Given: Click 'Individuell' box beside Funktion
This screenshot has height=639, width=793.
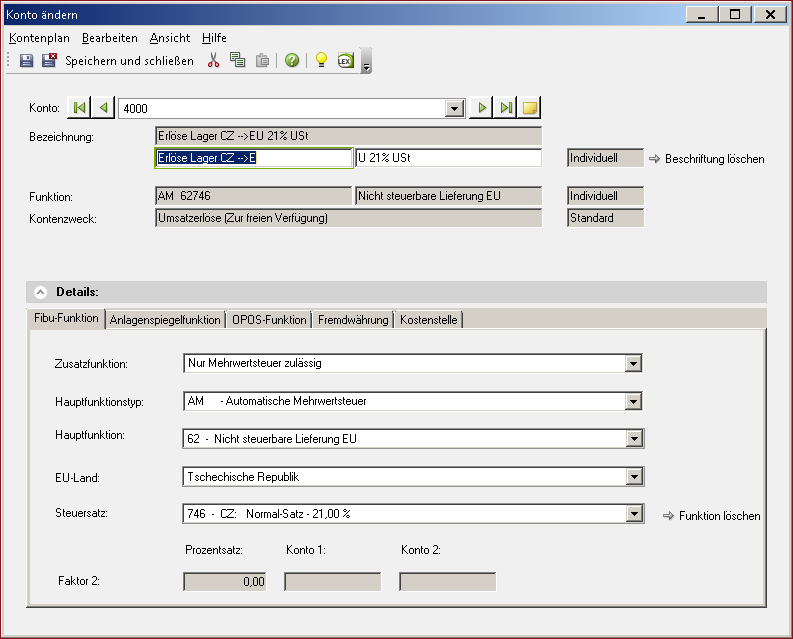Looking at the screenshot, I should click(x=605, y=196).
